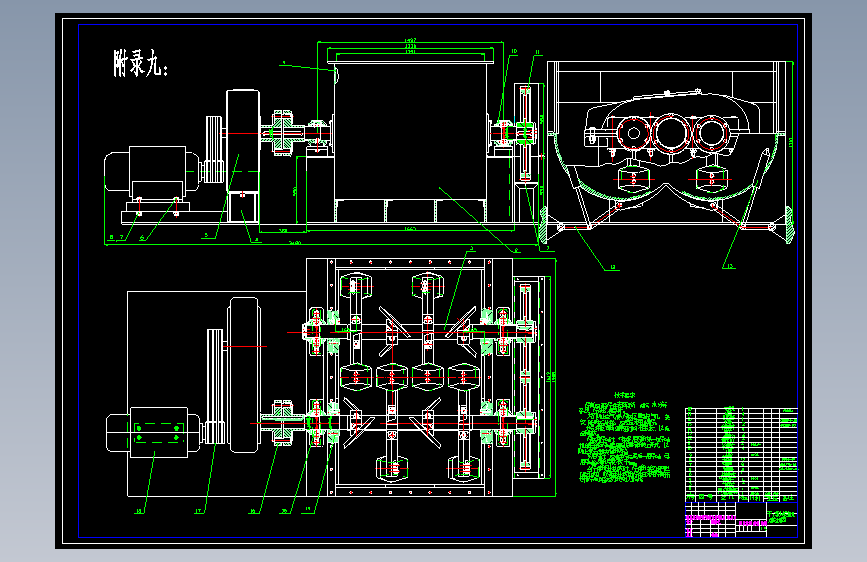Select the shaft coupling in the top view
This screenshot has height=562, width=867.
(283, 423)
